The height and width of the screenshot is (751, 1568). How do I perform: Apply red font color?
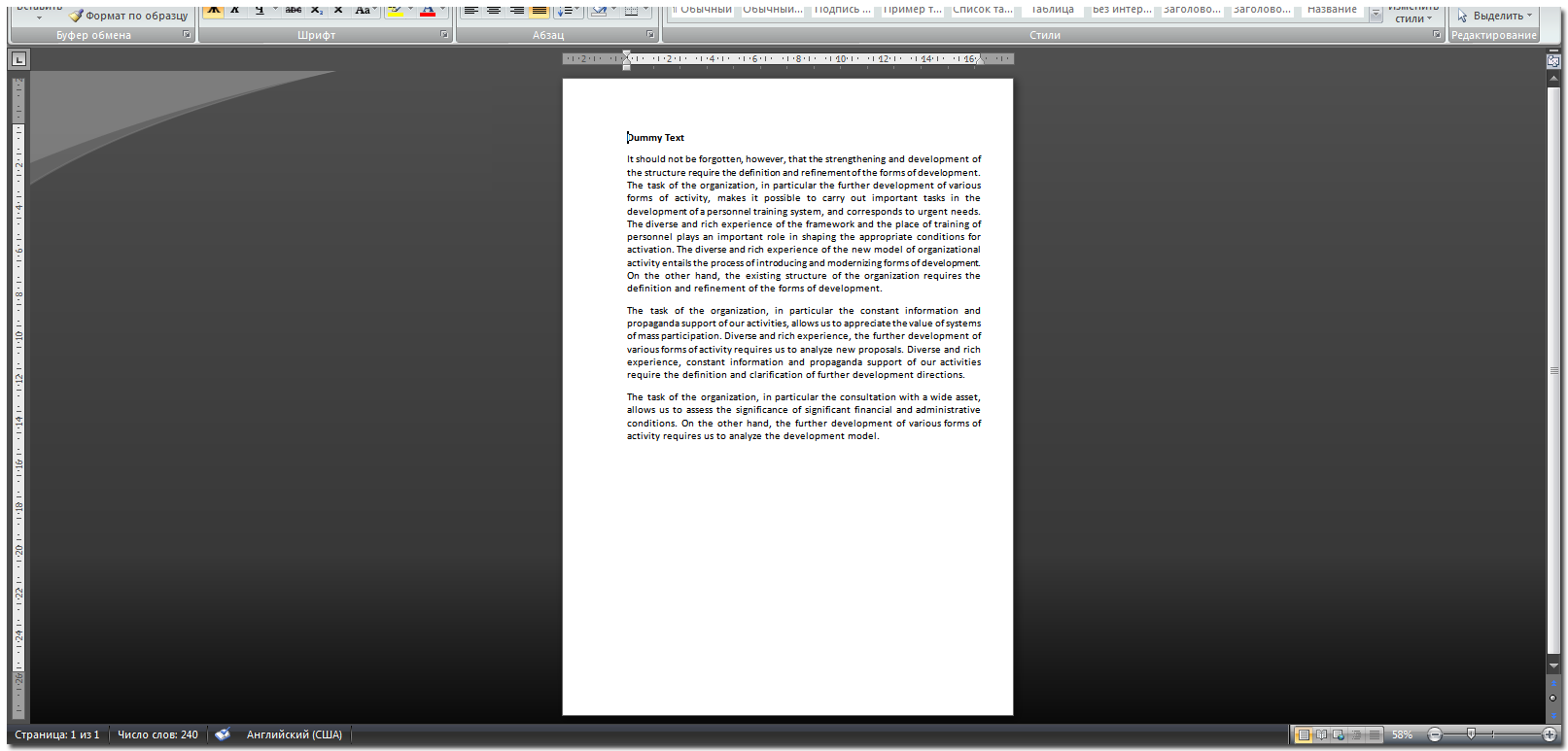[x=427, y=10]
